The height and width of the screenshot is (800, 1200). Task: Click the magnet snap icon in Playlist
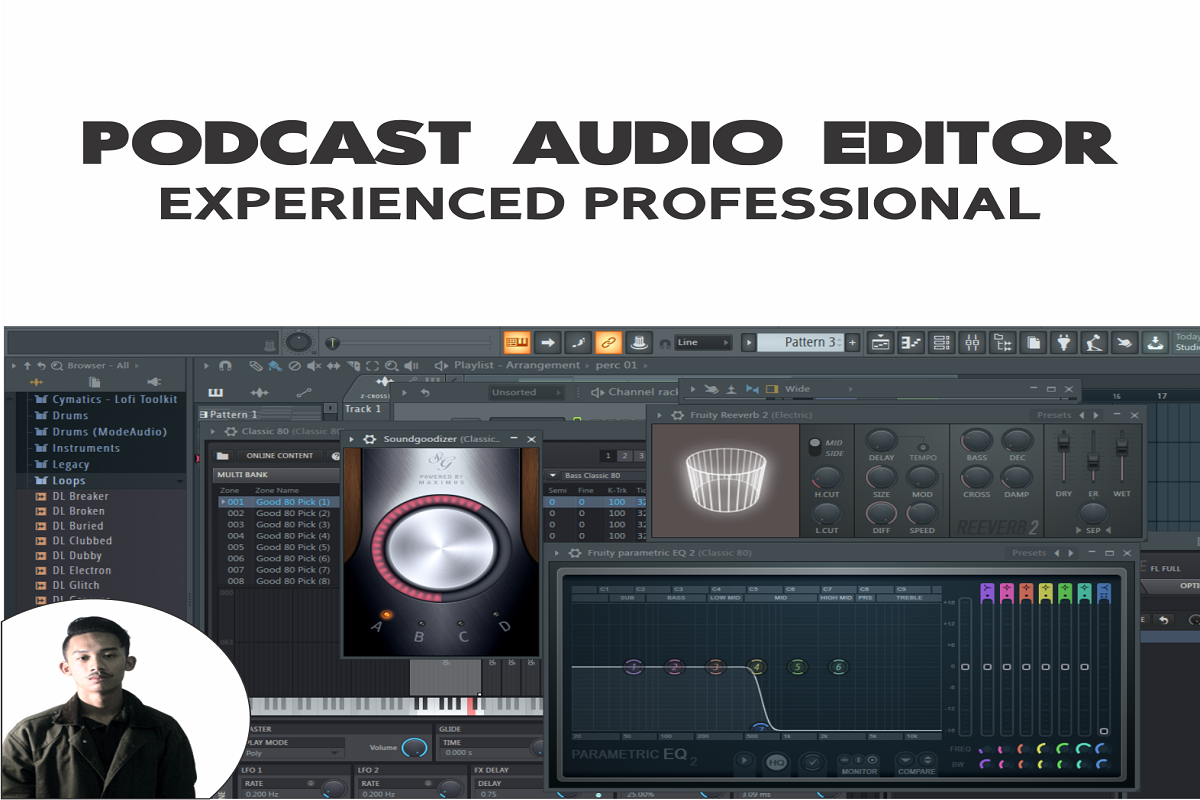coord(226,366)
